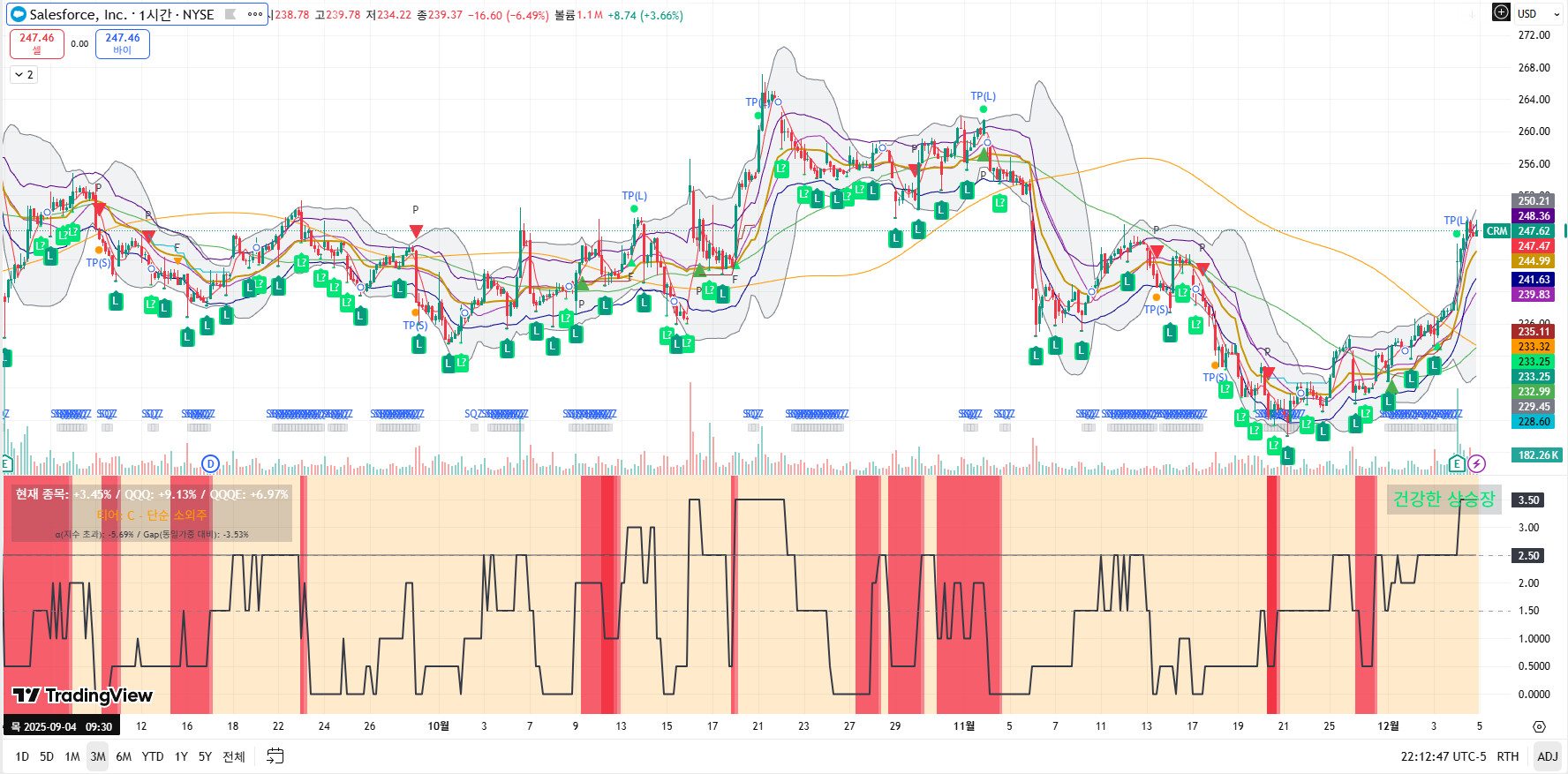The image size is (1568, 774).
Task: Select the 1M time range
Action: pos(72,756)
